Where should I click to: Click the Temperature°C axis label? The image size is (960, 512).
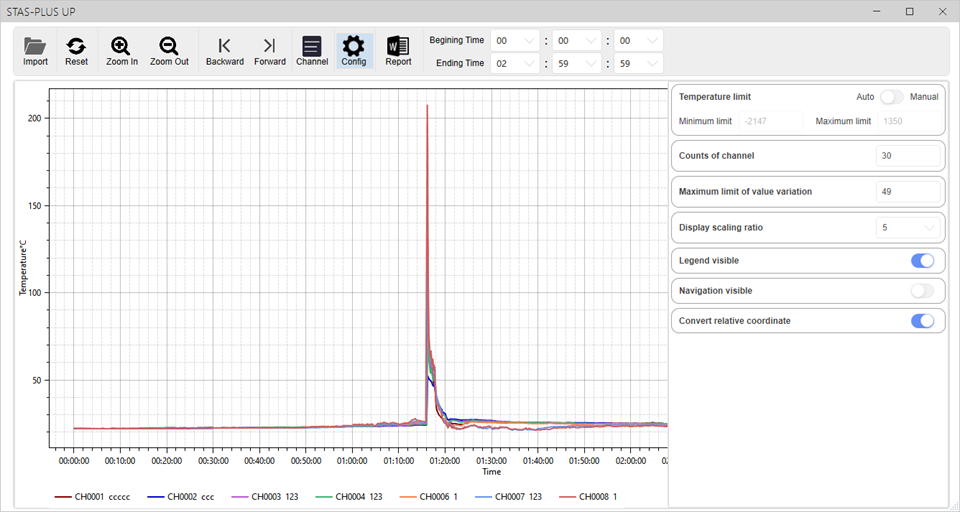[x=23, y=268]
